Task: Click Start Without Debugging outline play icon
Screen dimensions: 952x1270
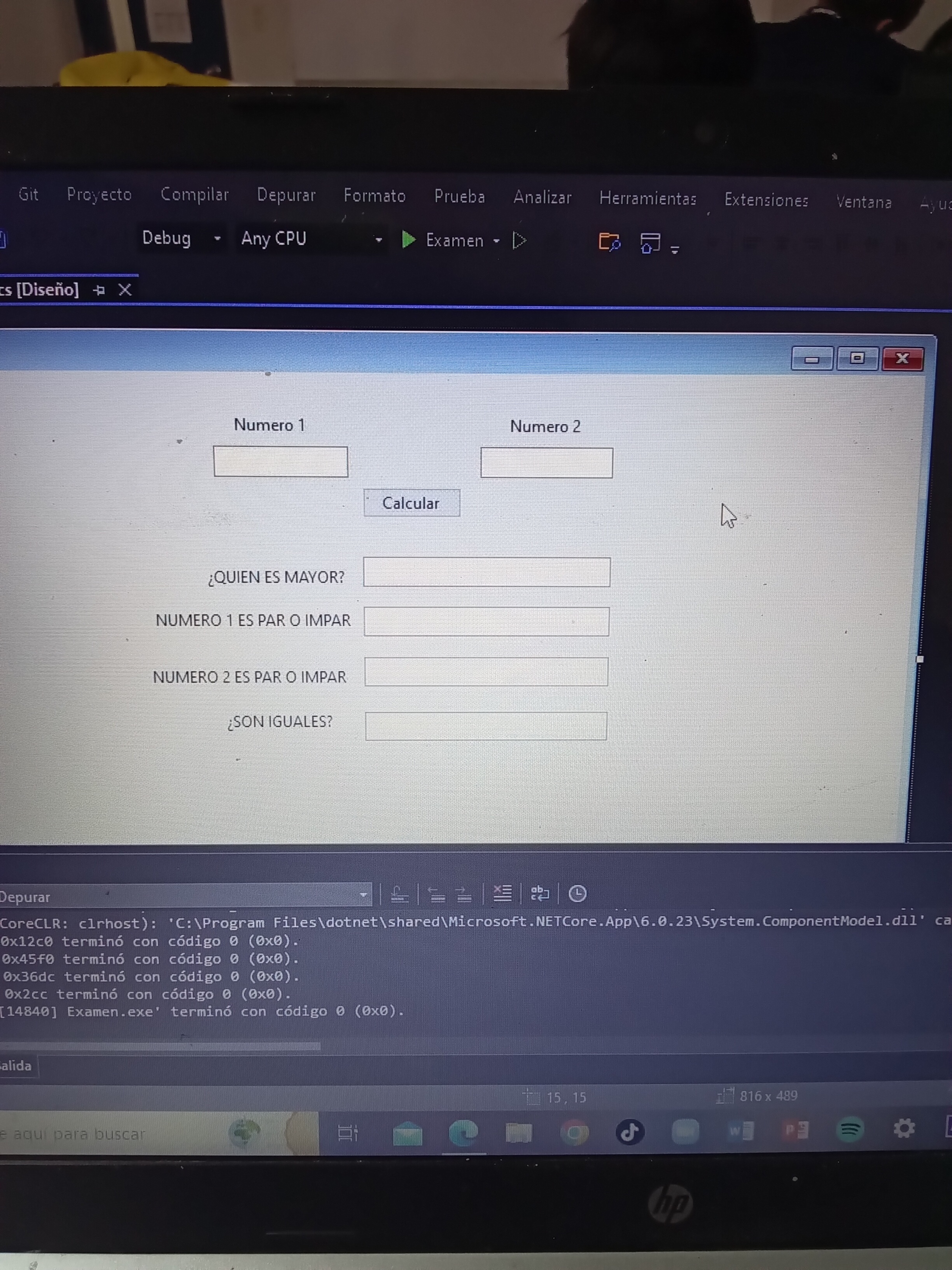Action: pyautogui.click(x=519, y=240)
